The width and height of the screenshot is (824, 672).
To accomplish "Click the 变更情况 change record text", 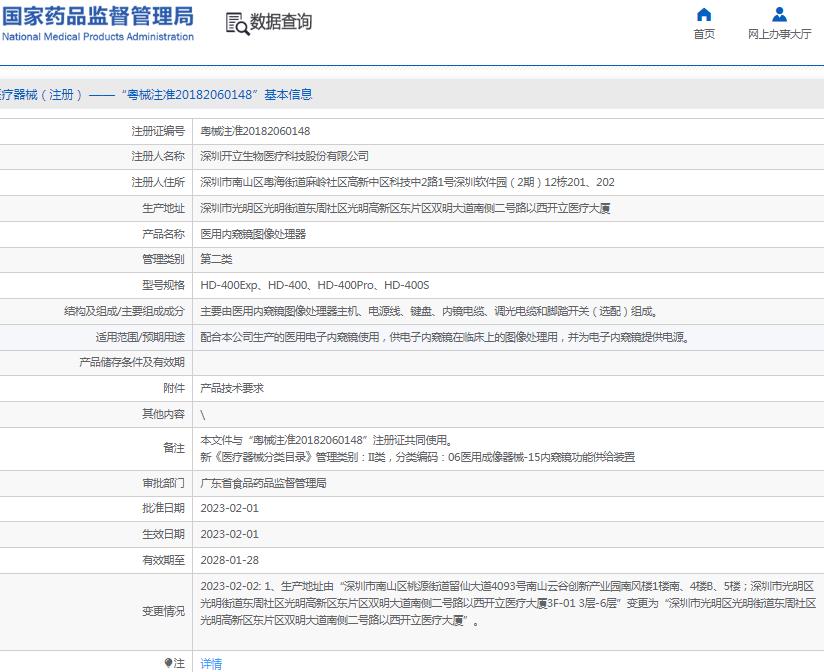I will tap(508, 603).
